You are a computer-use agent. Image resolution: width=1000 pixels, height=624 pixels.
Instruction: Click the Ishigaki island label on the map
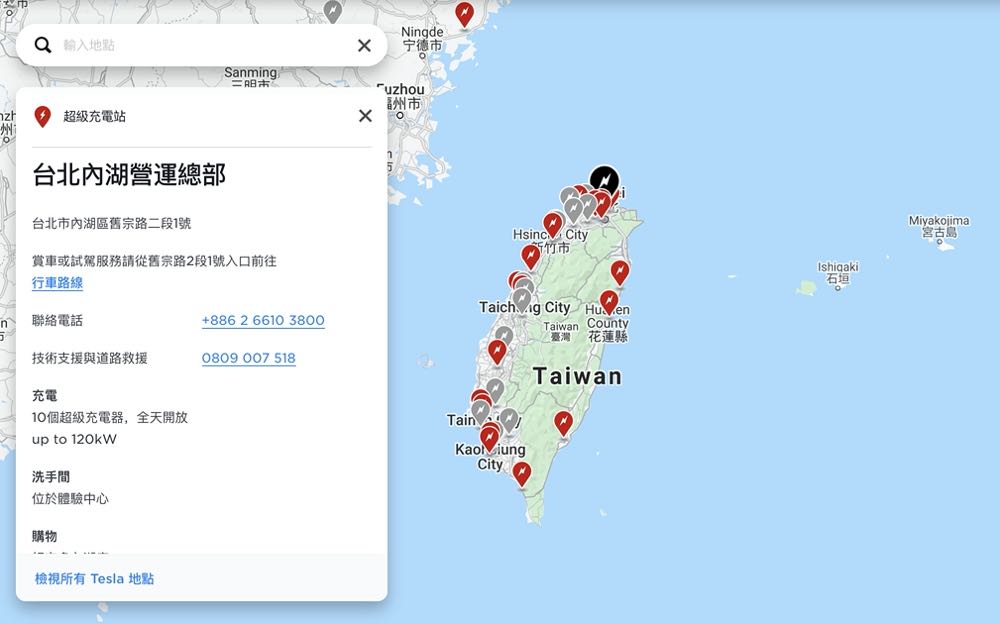coord(837,272)
